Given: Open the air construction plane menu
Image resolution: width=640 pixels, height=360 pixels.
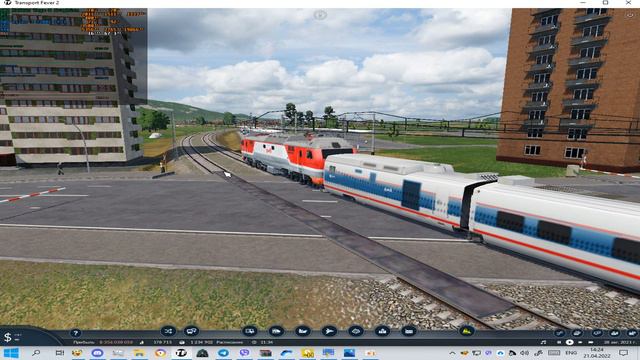Looking at the screenshot, I should (x=329, y=331).
